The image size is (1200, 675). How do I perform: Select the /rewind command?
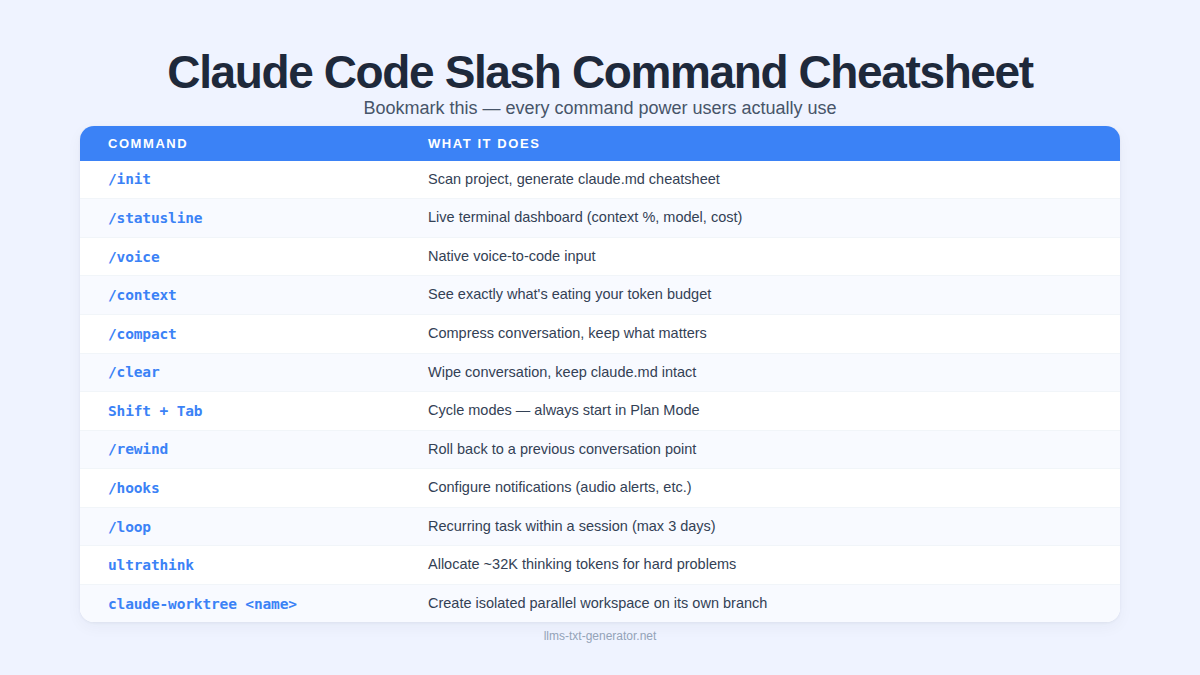pyautogui.click(x=138, y=449)
